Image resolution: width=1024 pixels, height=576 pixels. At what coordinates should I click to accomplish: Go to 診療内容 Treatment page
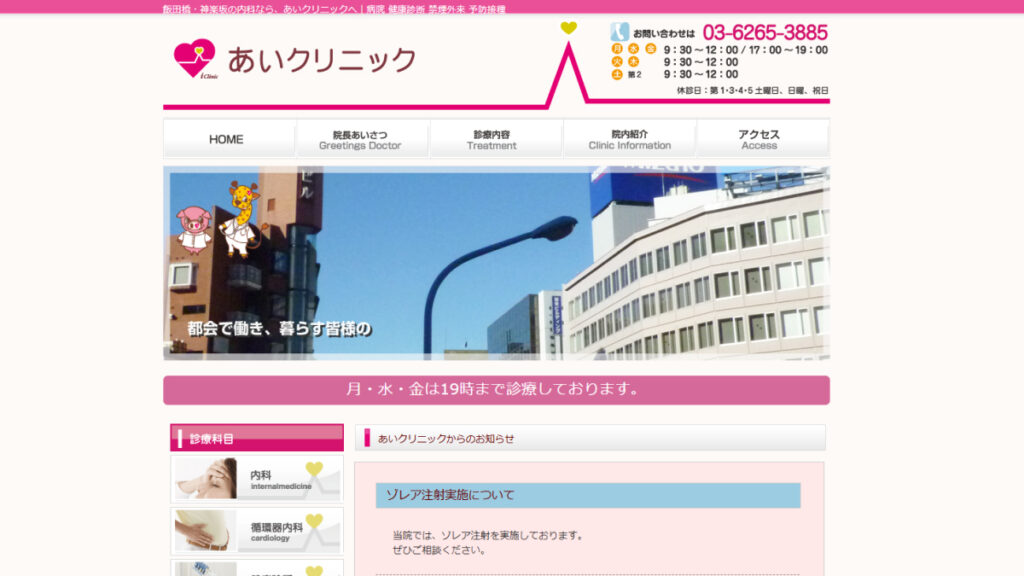point(495,139)
